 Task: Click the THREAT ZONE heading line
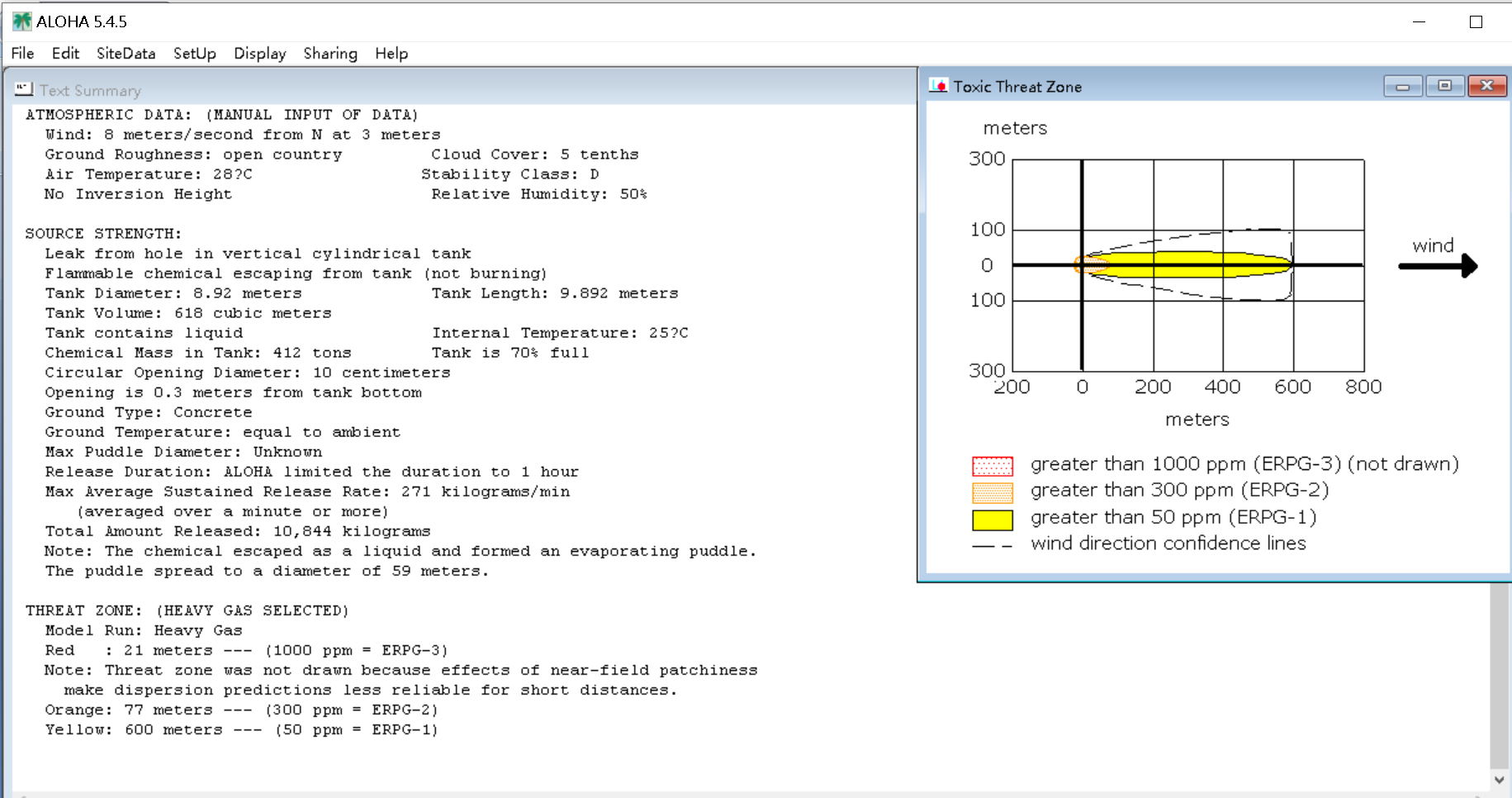pyautogui.click(x=187, y=610)
